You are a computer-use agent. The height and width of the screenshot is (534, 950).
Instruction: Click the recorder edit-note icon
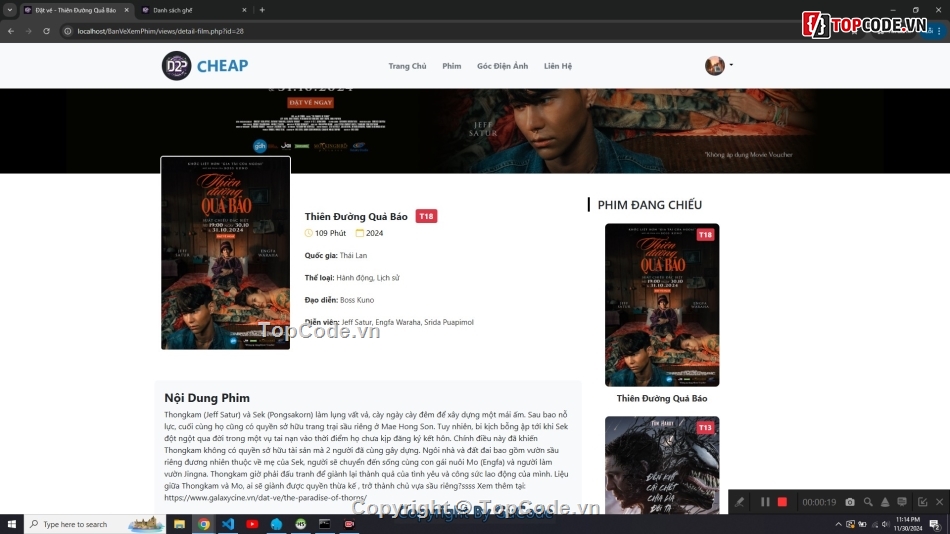[x=922, y=502]
